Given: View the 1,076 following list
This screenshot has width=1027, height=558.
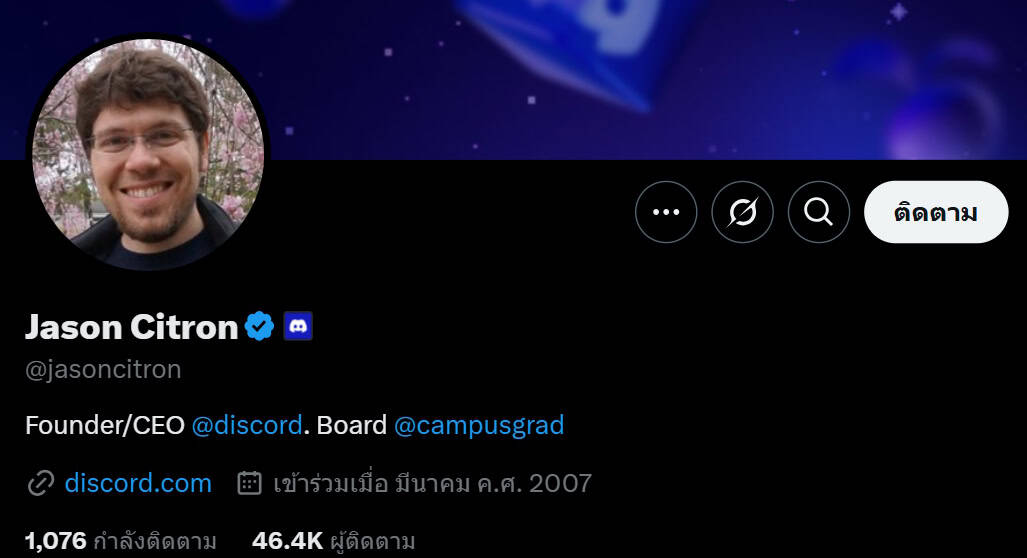Looking at the screenshot, I should click(121, 541).
